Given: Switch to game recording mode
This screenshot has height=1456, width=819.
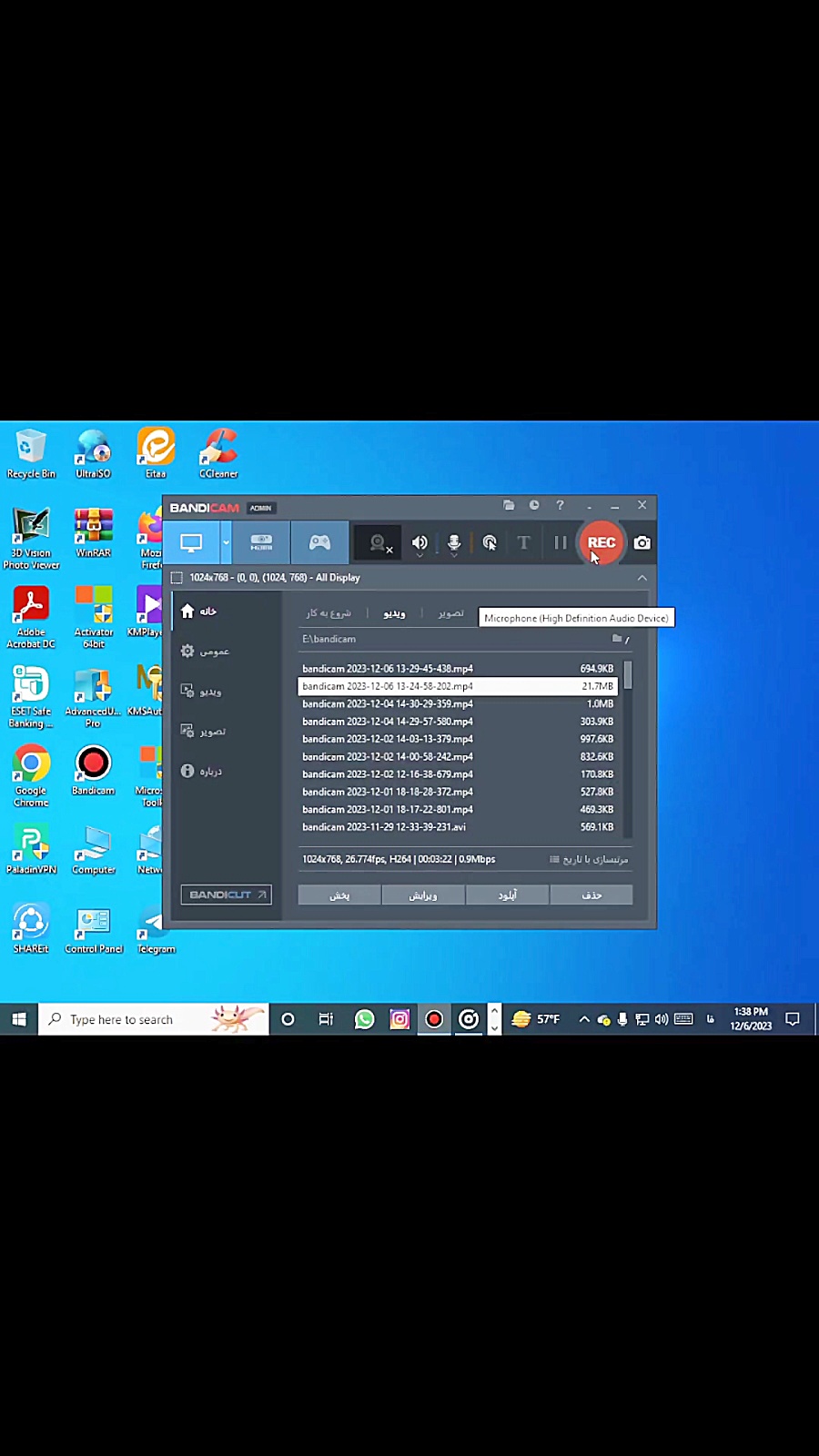Looking at the screenshot, I should pos(319,543).
